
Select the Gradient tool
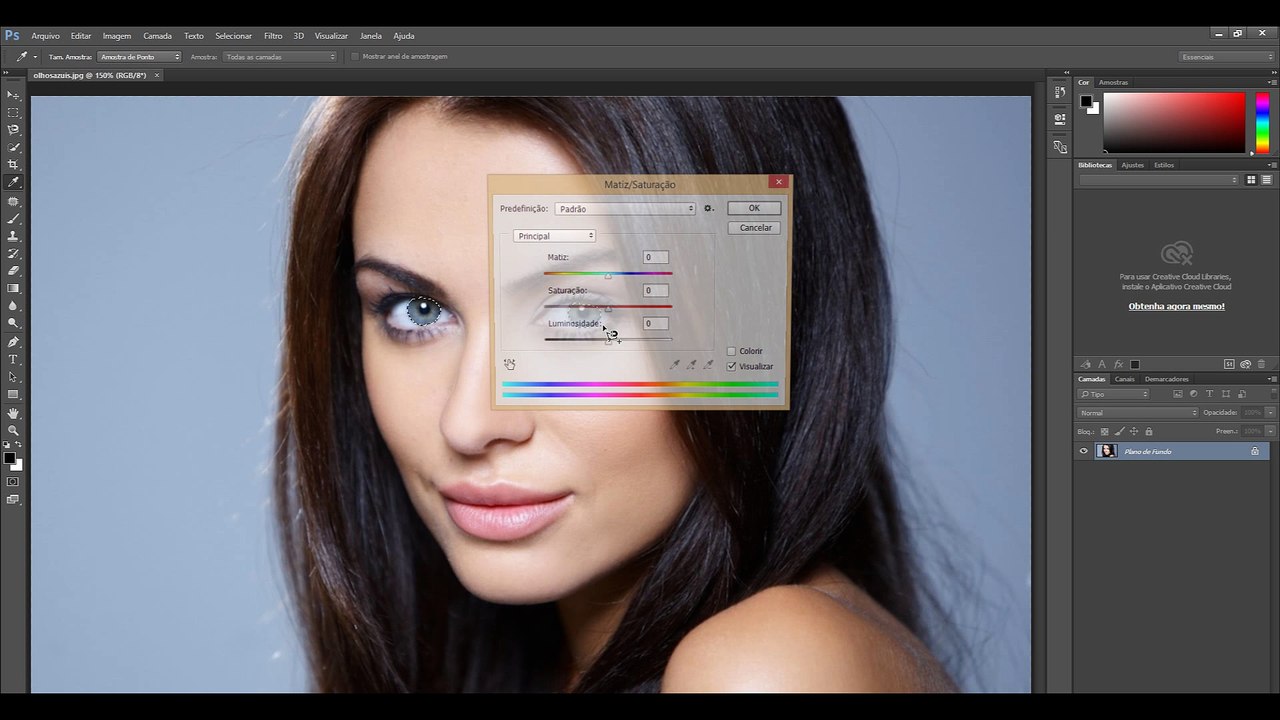point(13,288)
